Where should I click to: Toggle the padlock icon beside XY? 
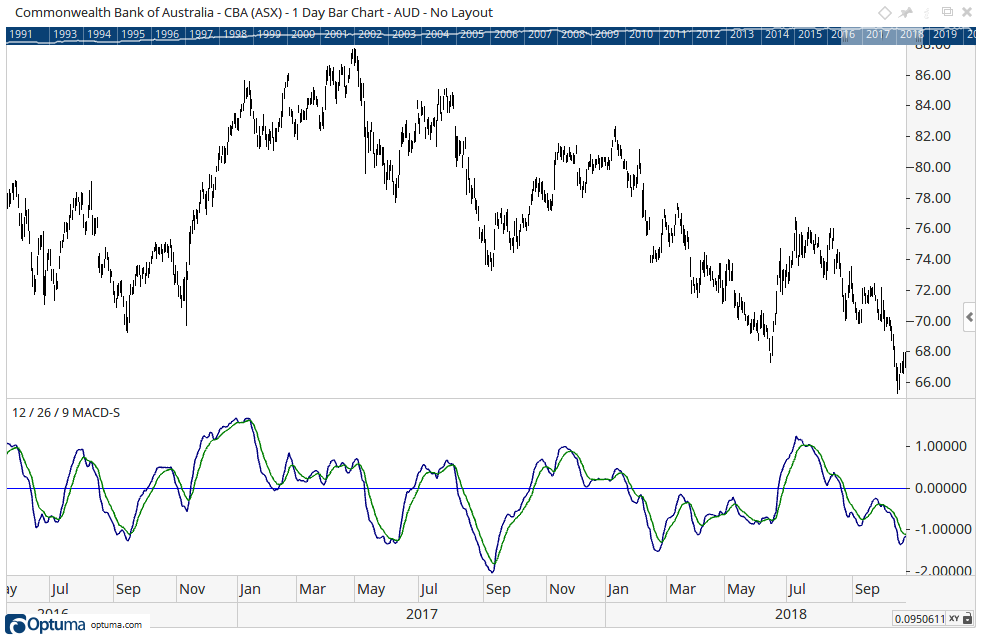click(x=968, y=619)
